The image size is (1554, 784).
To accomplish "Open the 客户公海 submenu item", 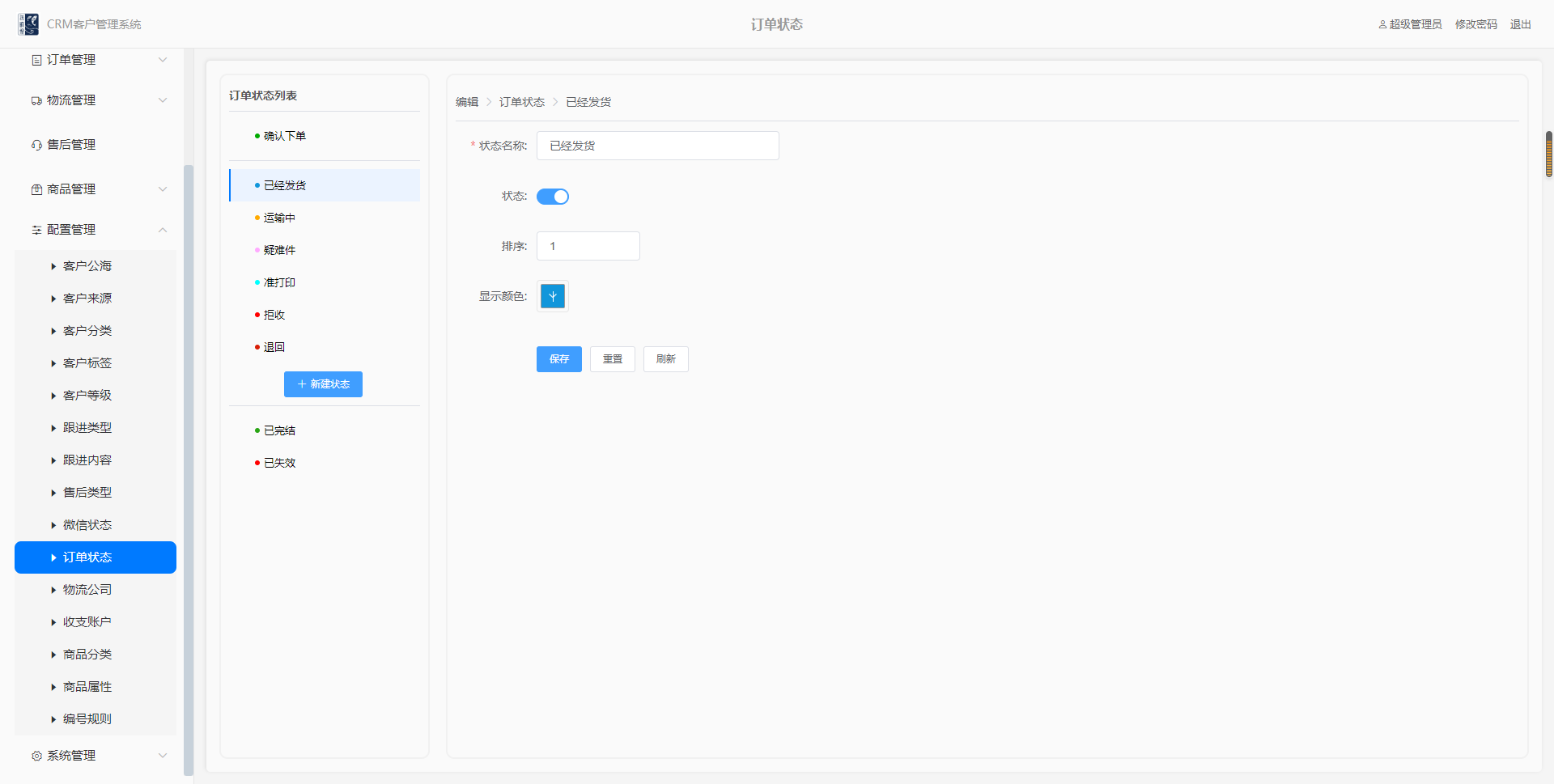I will [96, 266].
